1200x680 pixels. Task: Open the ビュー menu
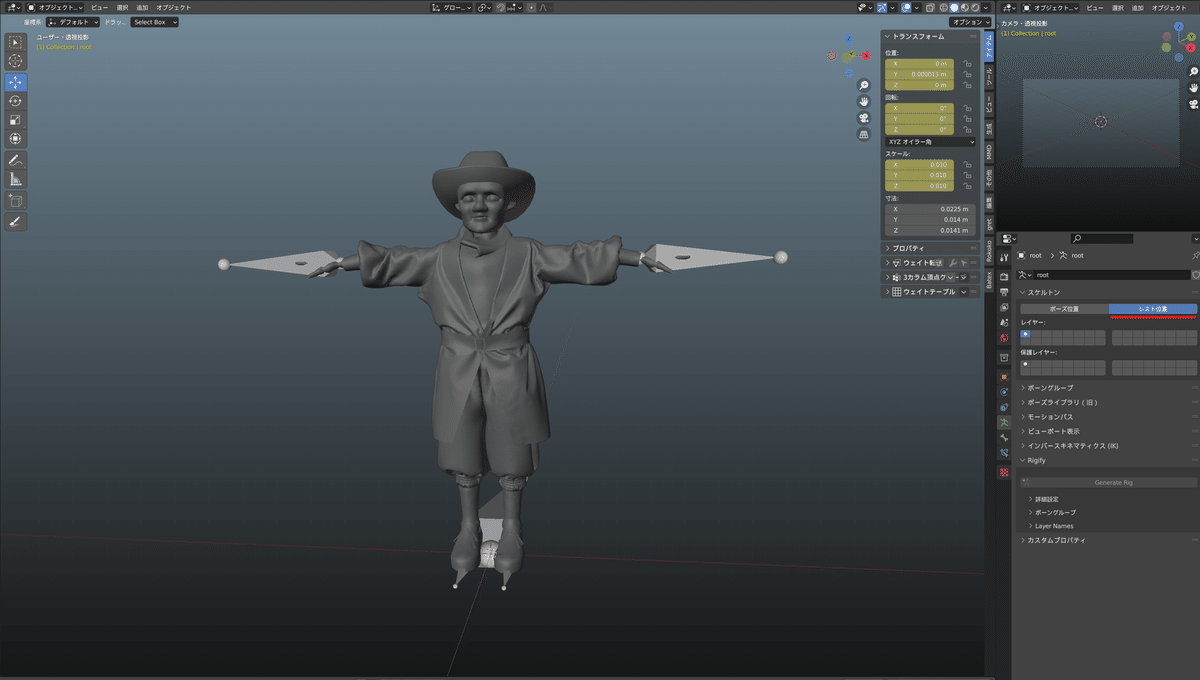102,7
